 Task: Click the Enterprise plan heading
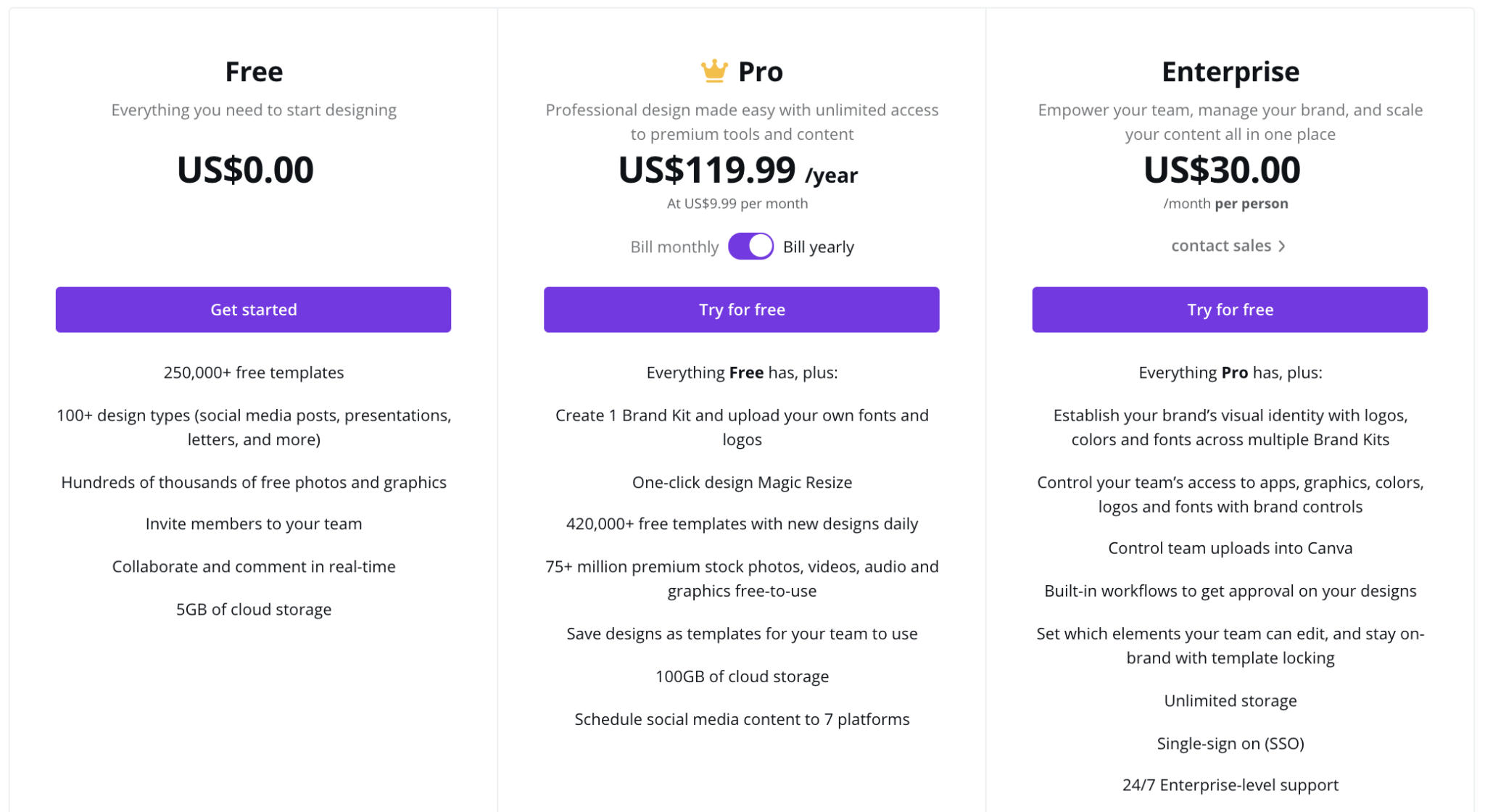point(1230,72)
